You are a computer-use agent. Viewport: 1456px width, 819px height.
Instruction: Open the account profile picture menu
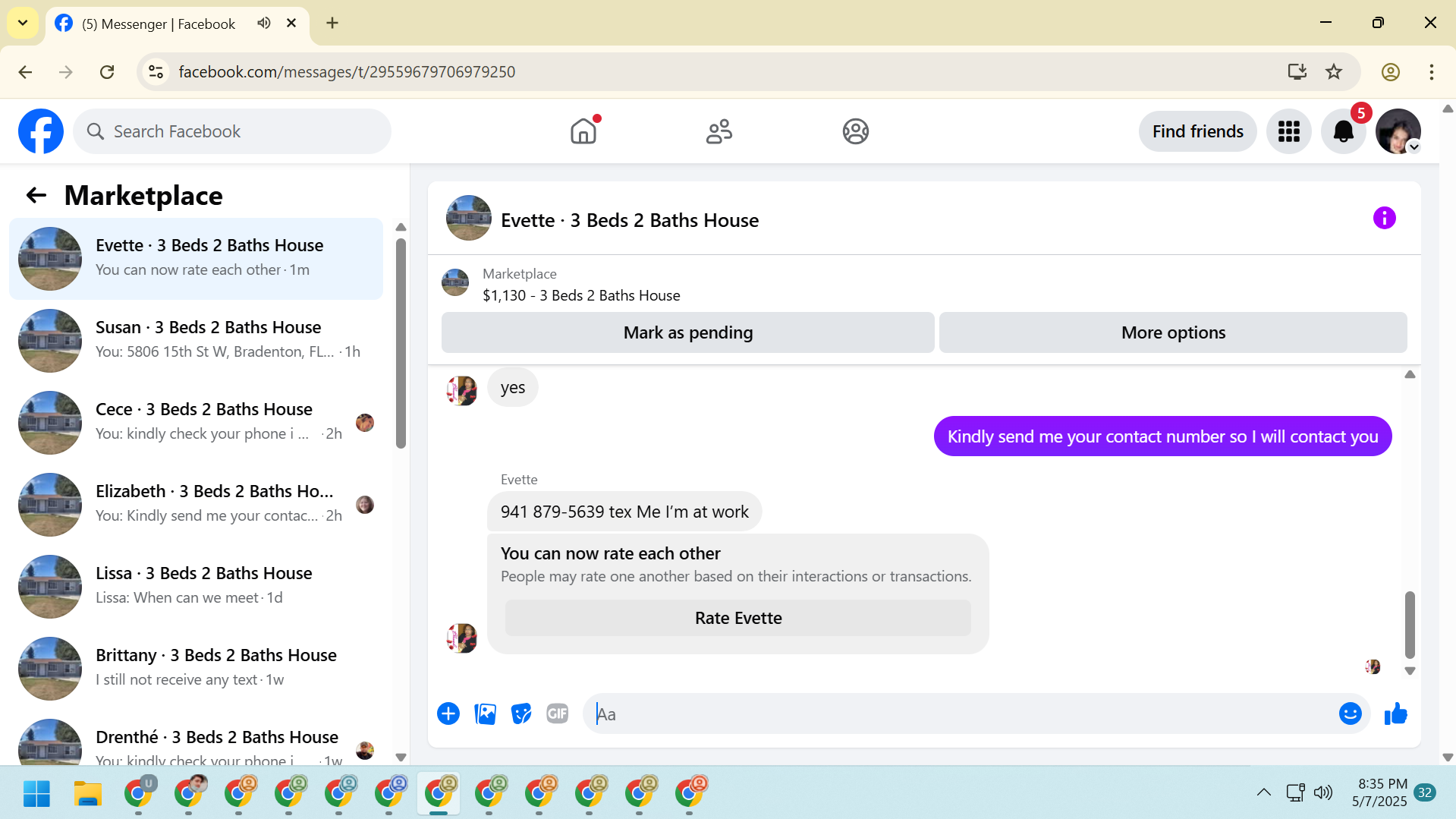coord(1398,131)
